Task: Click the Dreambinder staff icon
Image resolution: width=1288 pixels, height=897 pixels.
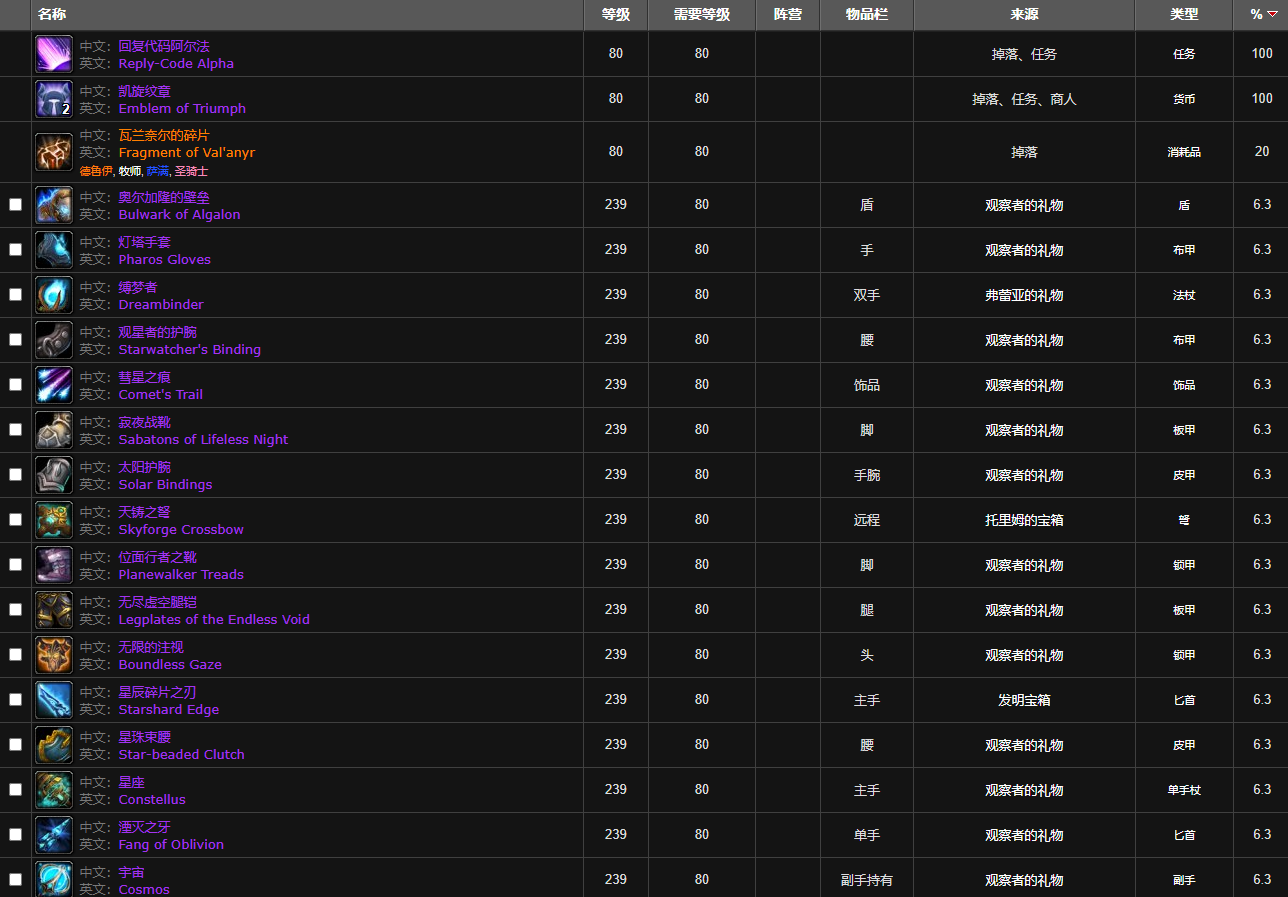Action: click(54, 295)
